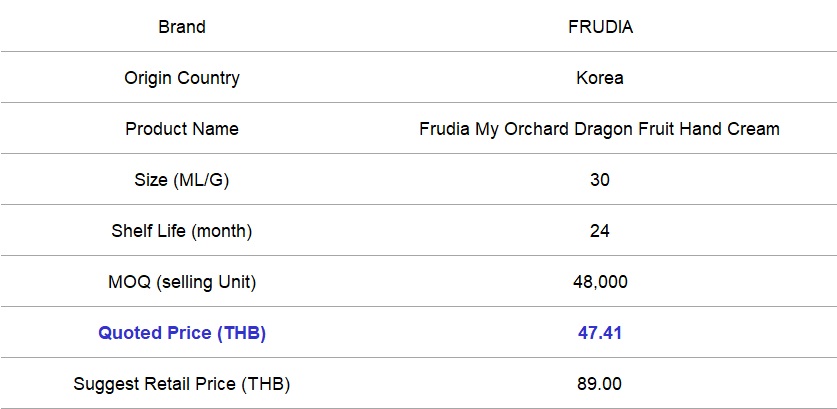Viewport: 837px width, 409px height.
Task: Click '(month)' in the Shelf Life label
Action: point(220,231)
